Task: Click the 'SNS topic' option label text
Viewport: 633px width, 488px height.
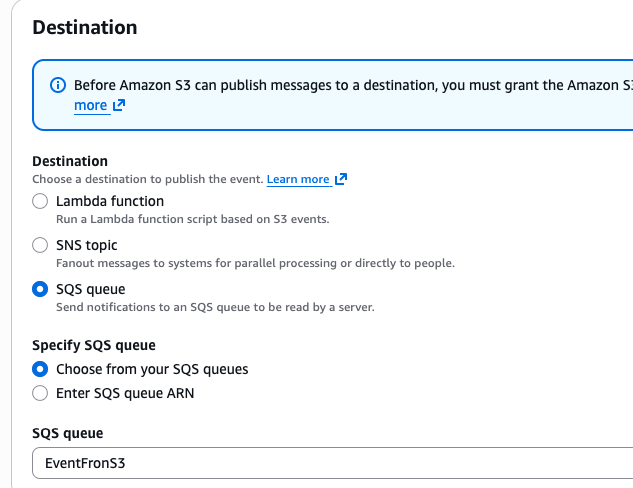Action: point(86,245)
